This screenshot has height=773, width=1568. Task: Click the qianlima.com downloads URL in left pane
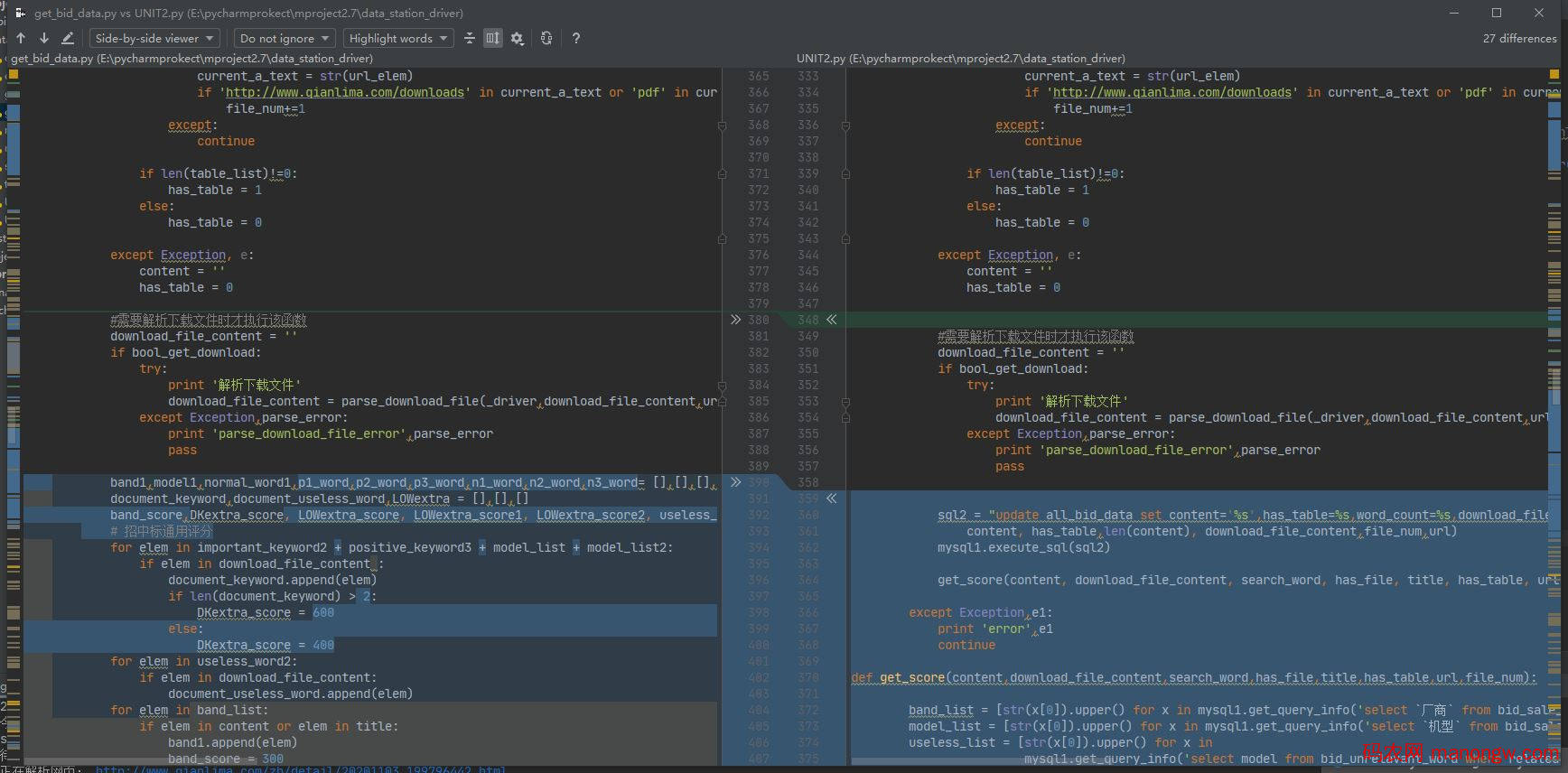[x=345, y=92]
